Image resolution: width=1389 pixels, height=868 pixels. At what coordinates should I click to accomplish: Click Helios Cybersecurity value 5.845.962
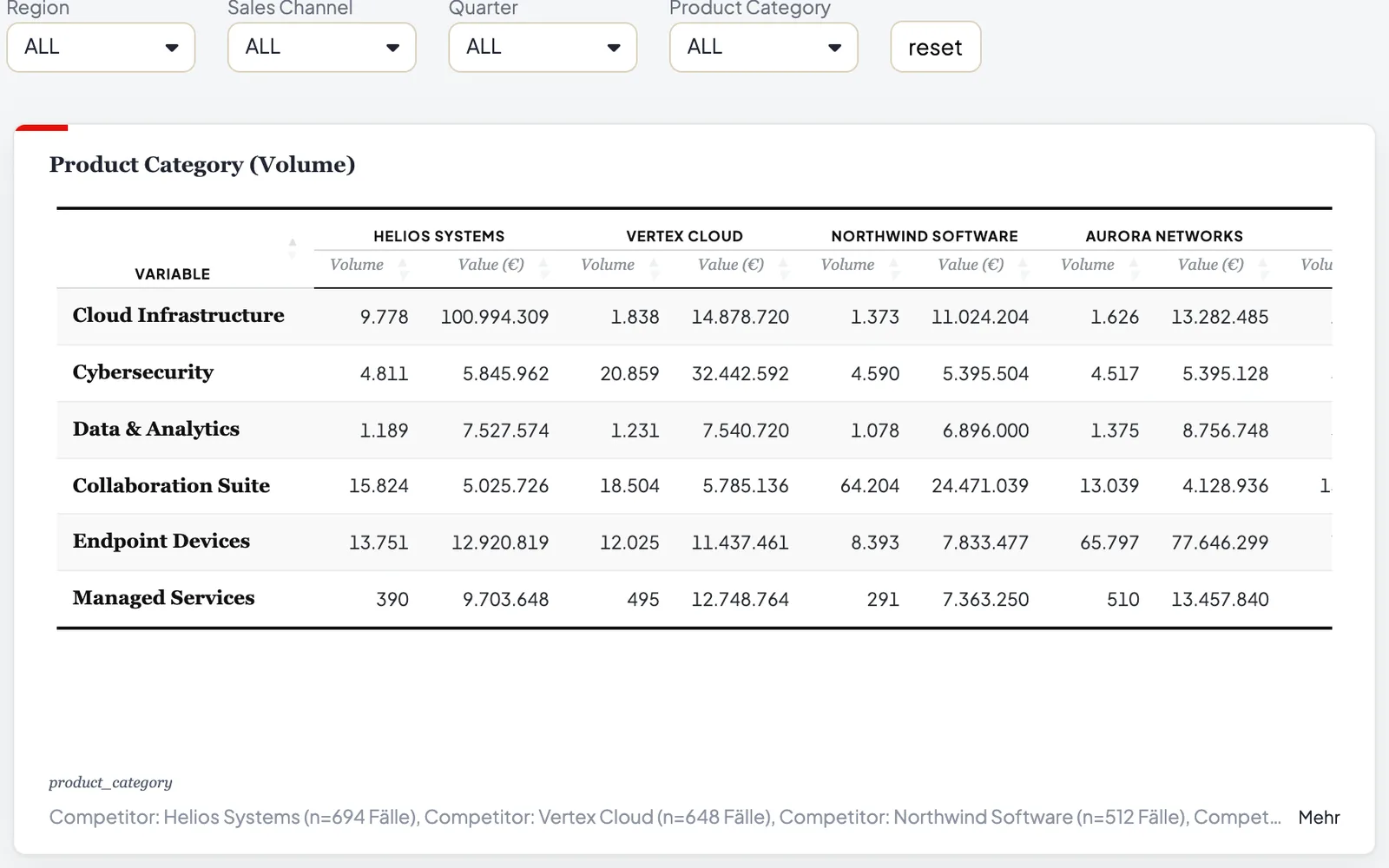505,374
